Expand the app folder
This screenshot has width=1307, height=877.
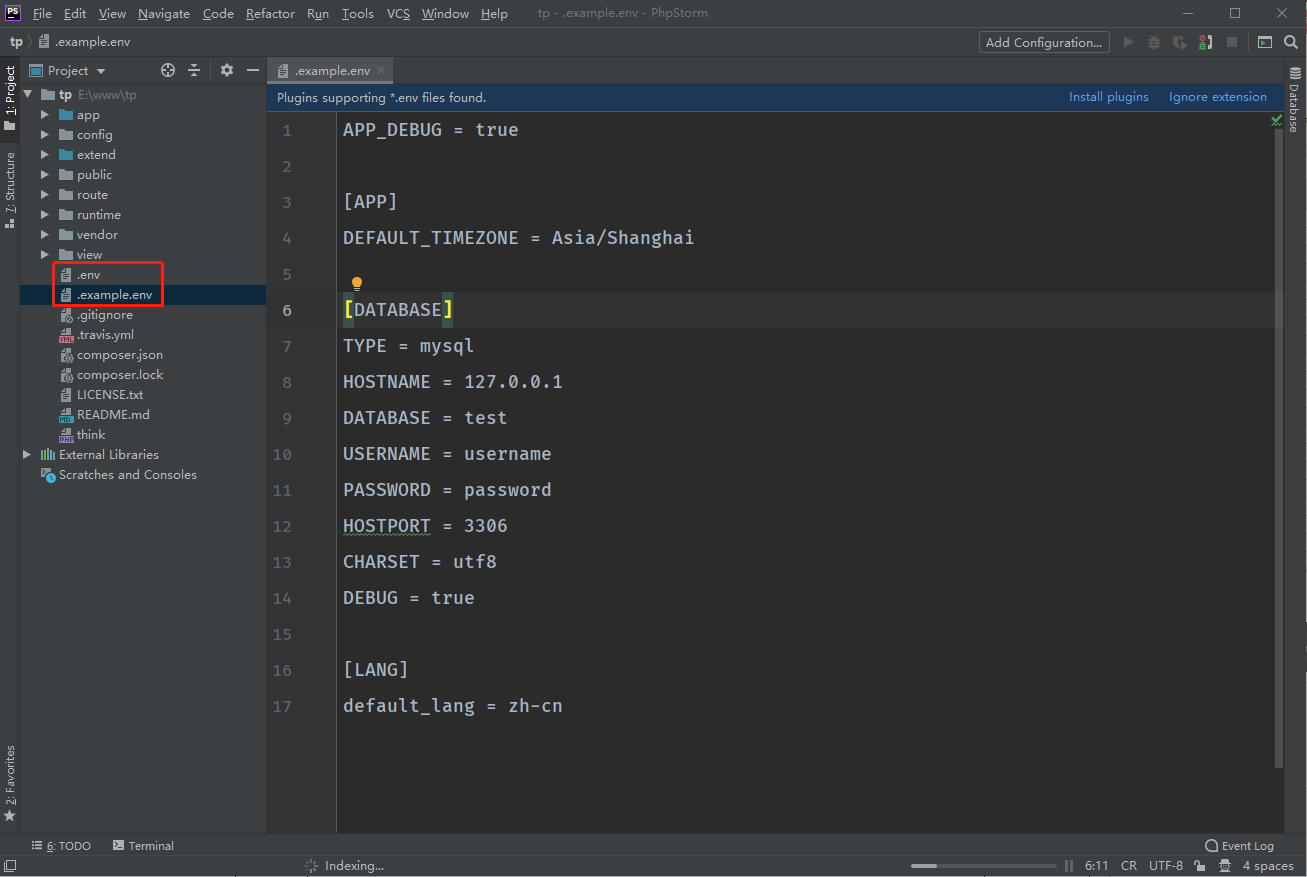tap(45, 115)
